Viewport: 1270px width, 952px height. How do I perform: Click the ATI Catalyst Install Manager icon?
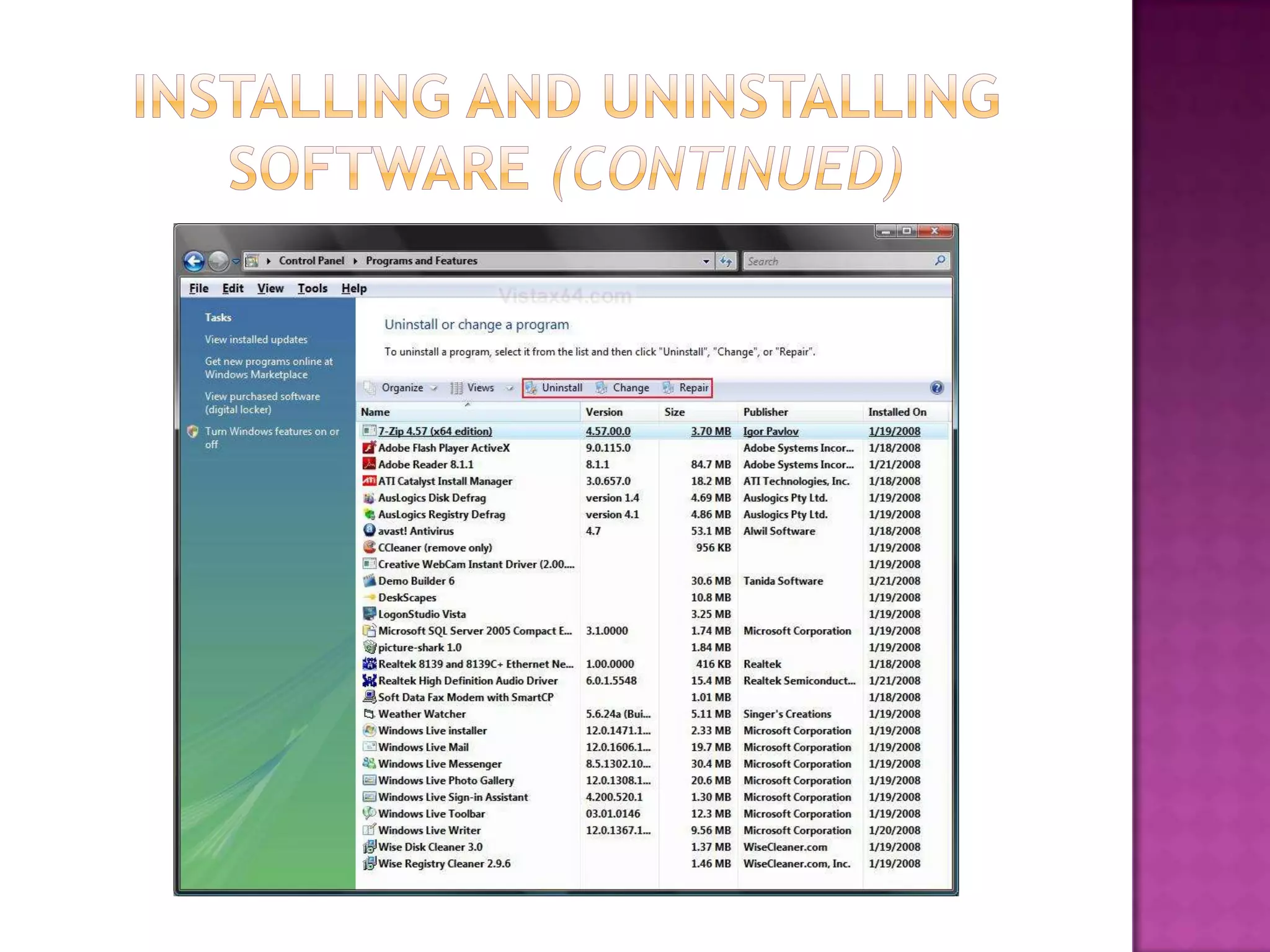pos(369,481)
